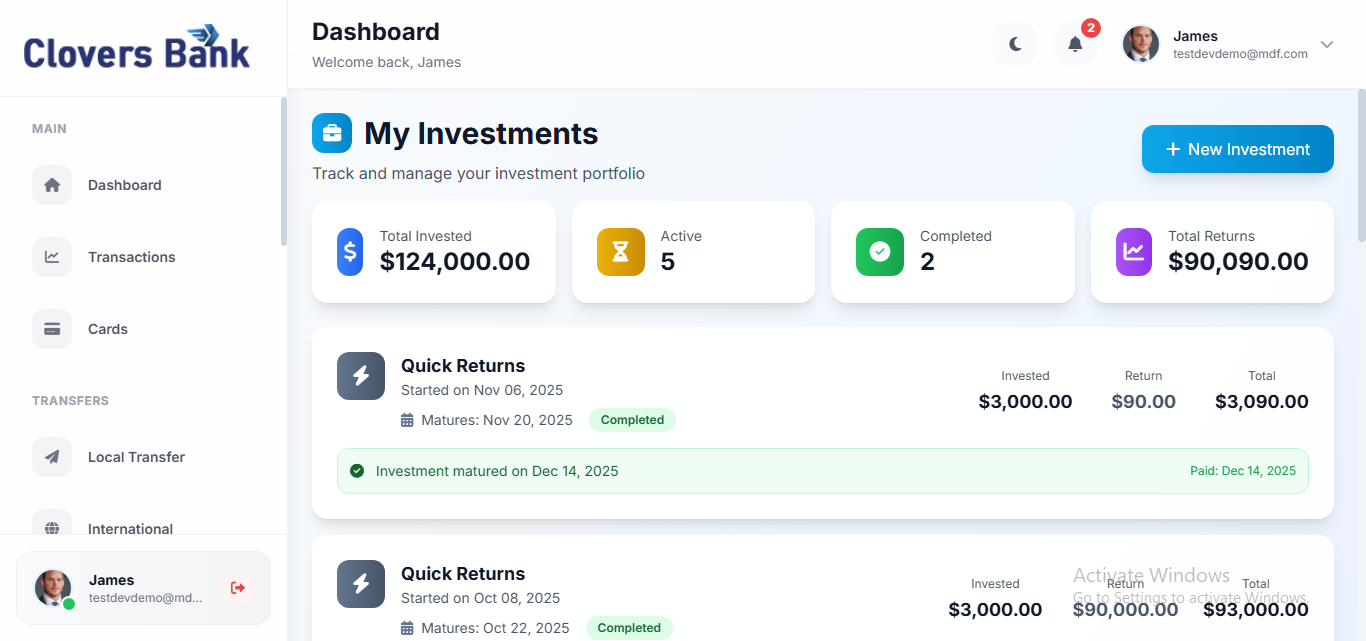This screenshot has width=1366, height=641.
Task: Click the Completed green checkmark icon
Action: tap(880, 252)
